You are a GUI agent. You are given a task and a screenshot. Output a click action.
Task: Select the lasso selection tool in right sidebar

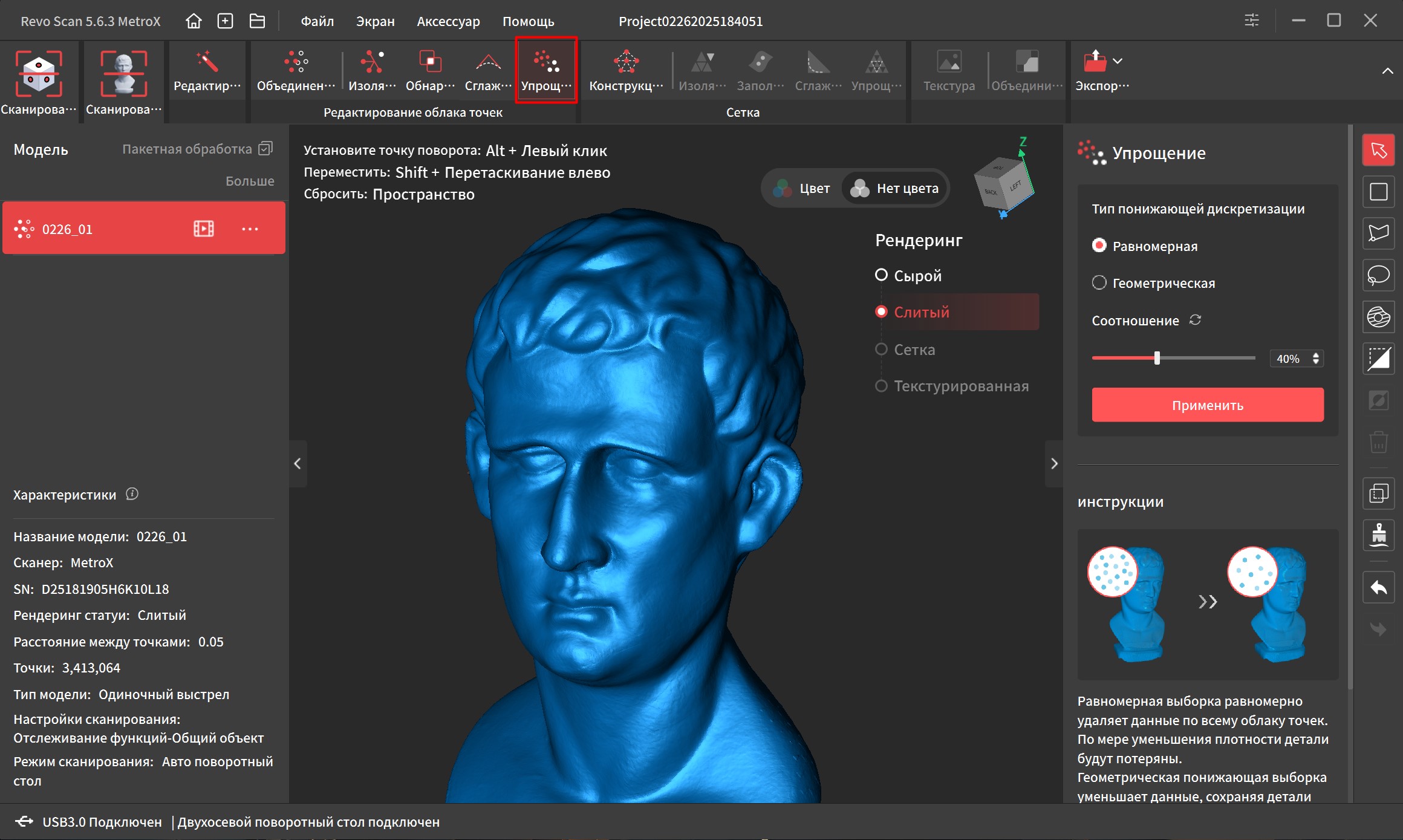(1378, 275)
